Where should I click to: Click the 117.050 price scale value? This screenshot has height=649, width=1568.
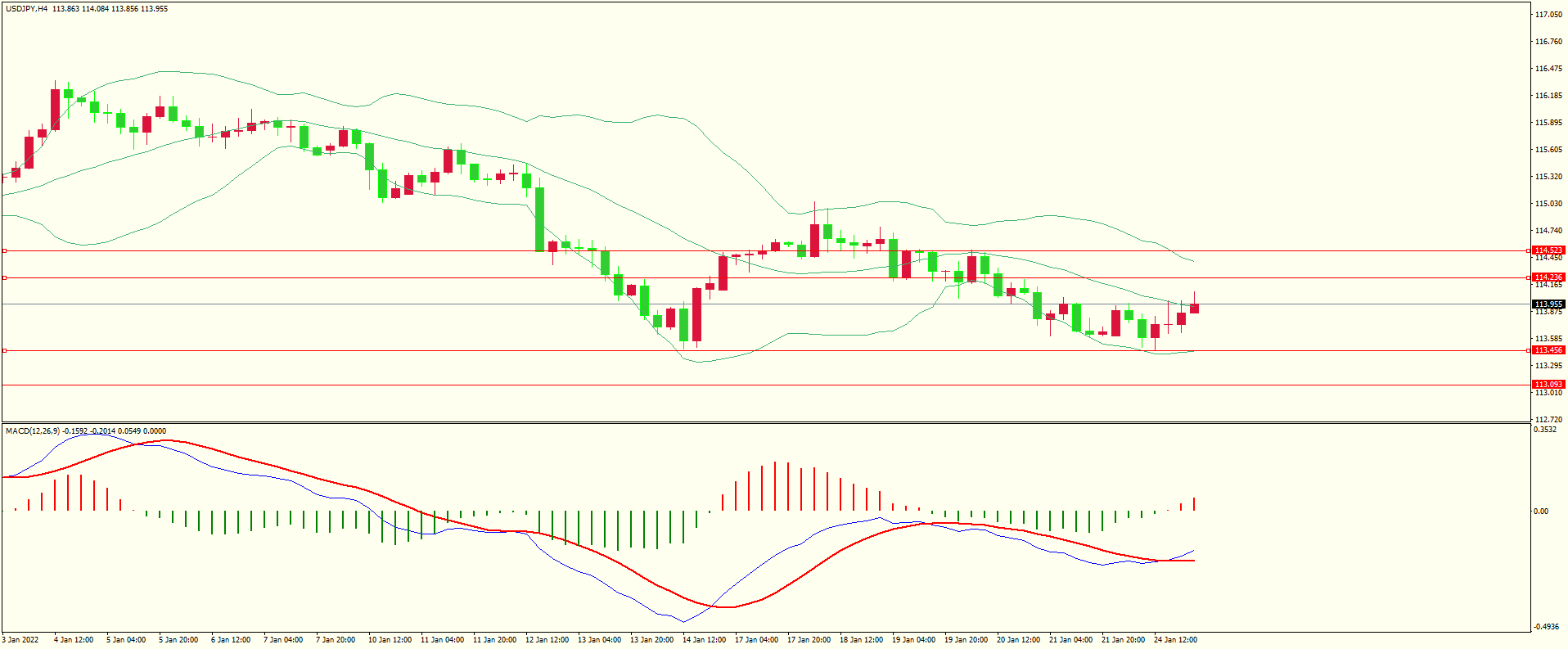coord(1548,15)
